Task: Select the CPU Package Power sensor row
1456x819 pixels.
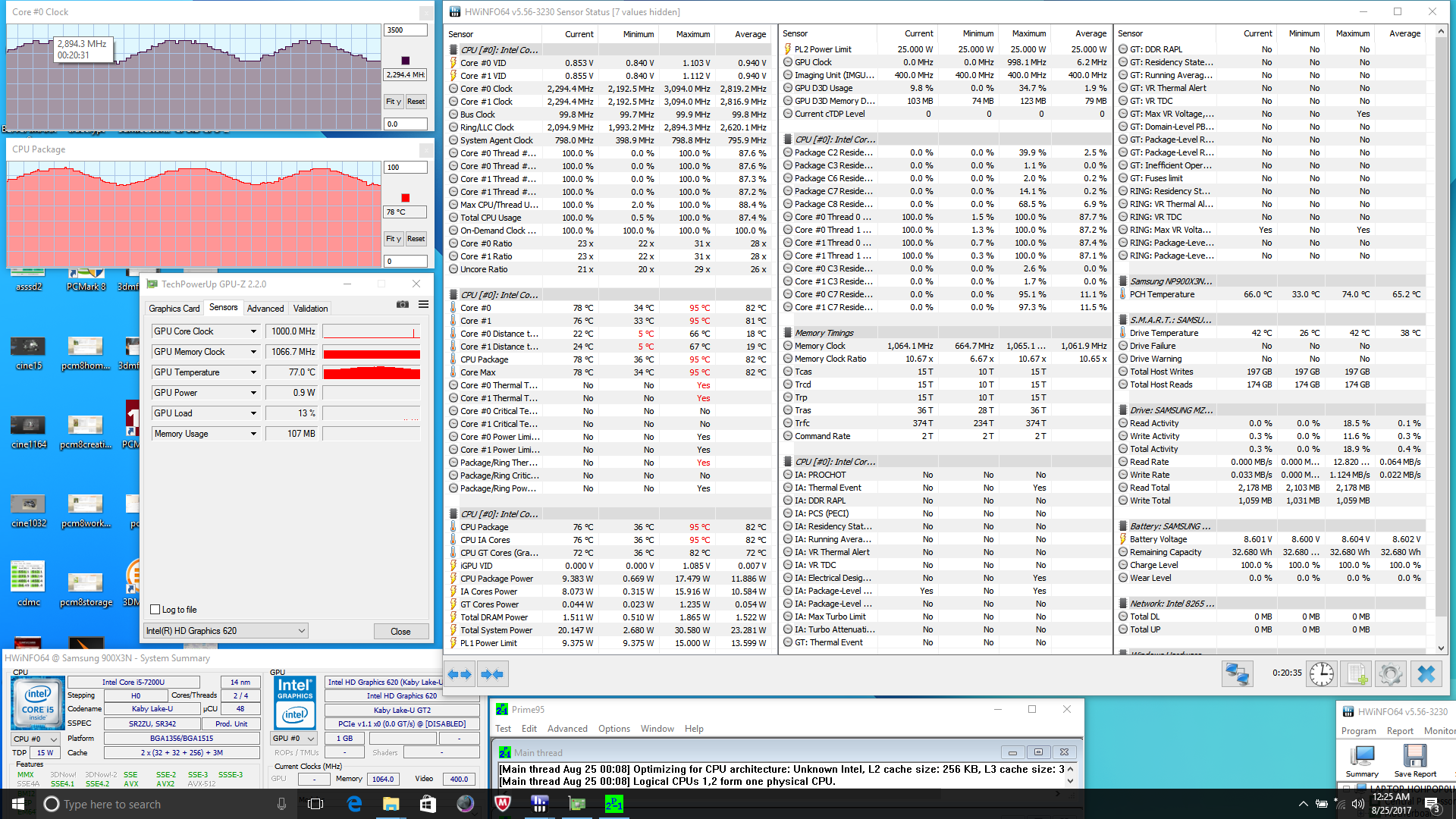Action: click(x=609, y=579)
